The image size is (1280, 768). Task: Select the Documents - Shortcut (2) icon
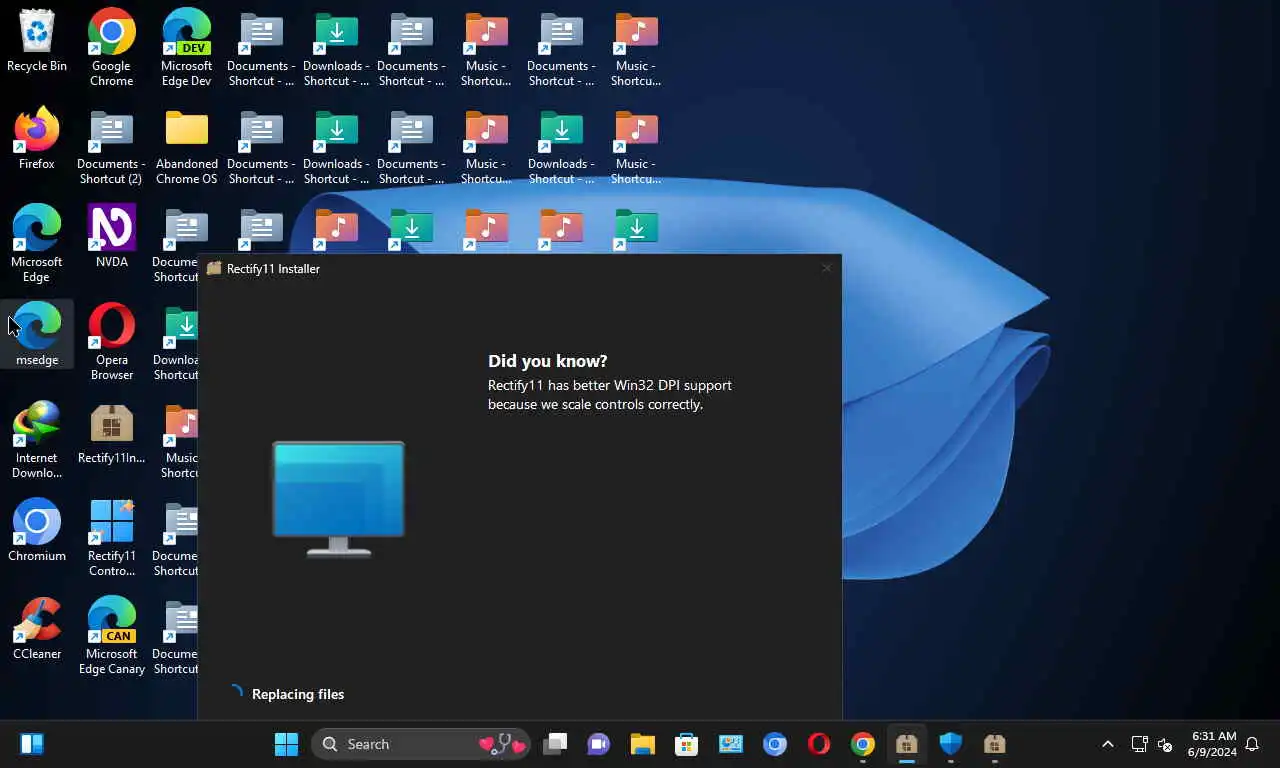pos(111,147)
